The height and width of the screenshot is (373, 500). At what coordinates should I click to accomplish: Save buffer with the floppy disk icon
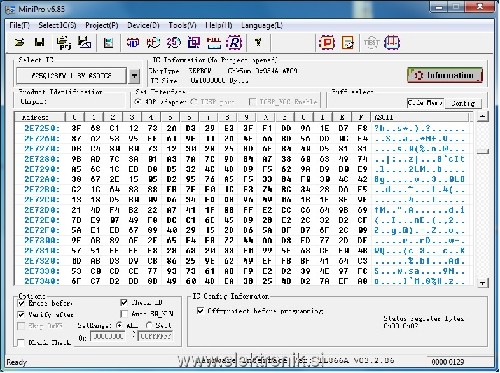click(x=39, y=42)
